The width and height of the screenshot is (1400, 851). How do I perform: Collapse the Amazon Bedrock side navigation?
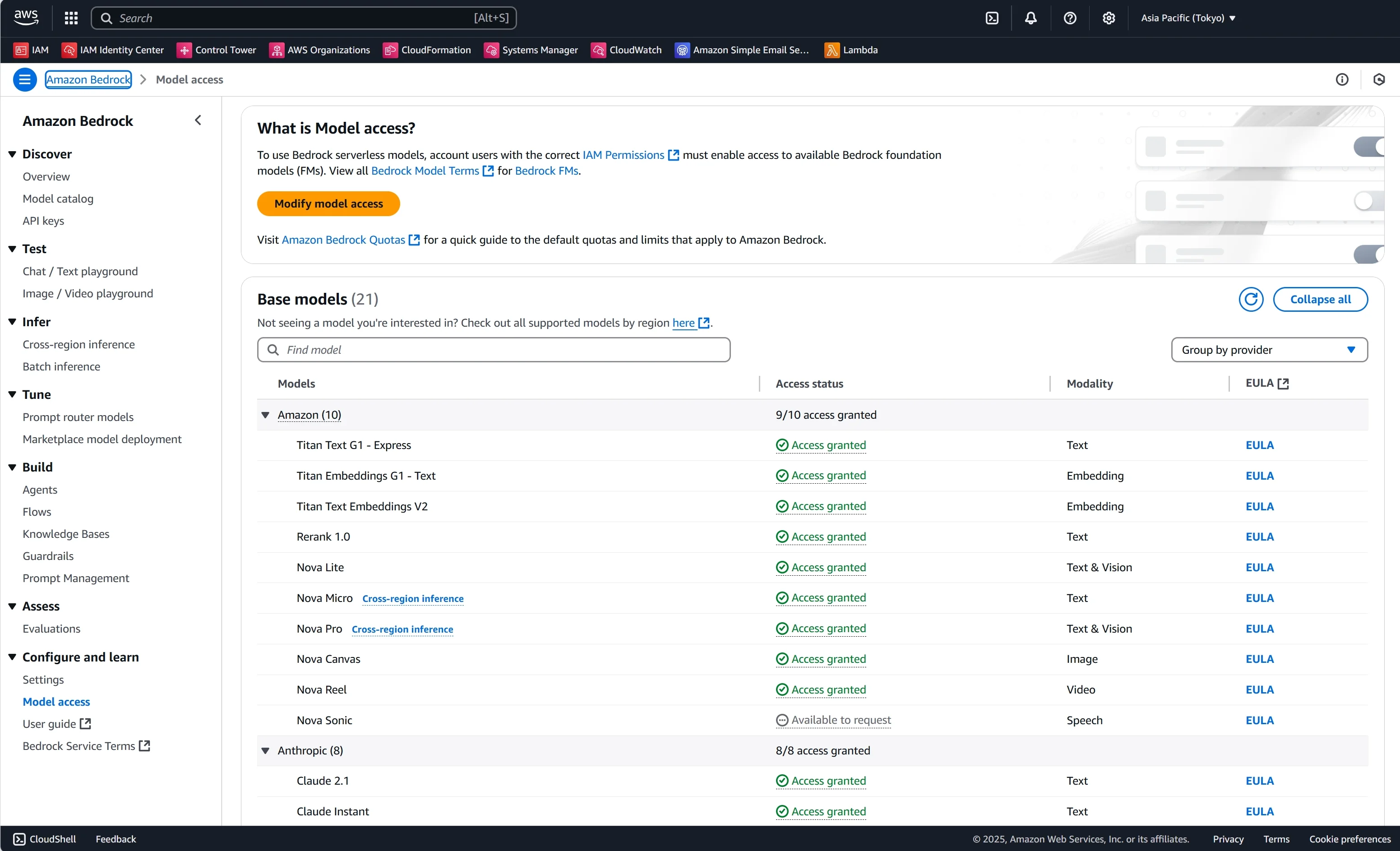click(x=199, y=120)
